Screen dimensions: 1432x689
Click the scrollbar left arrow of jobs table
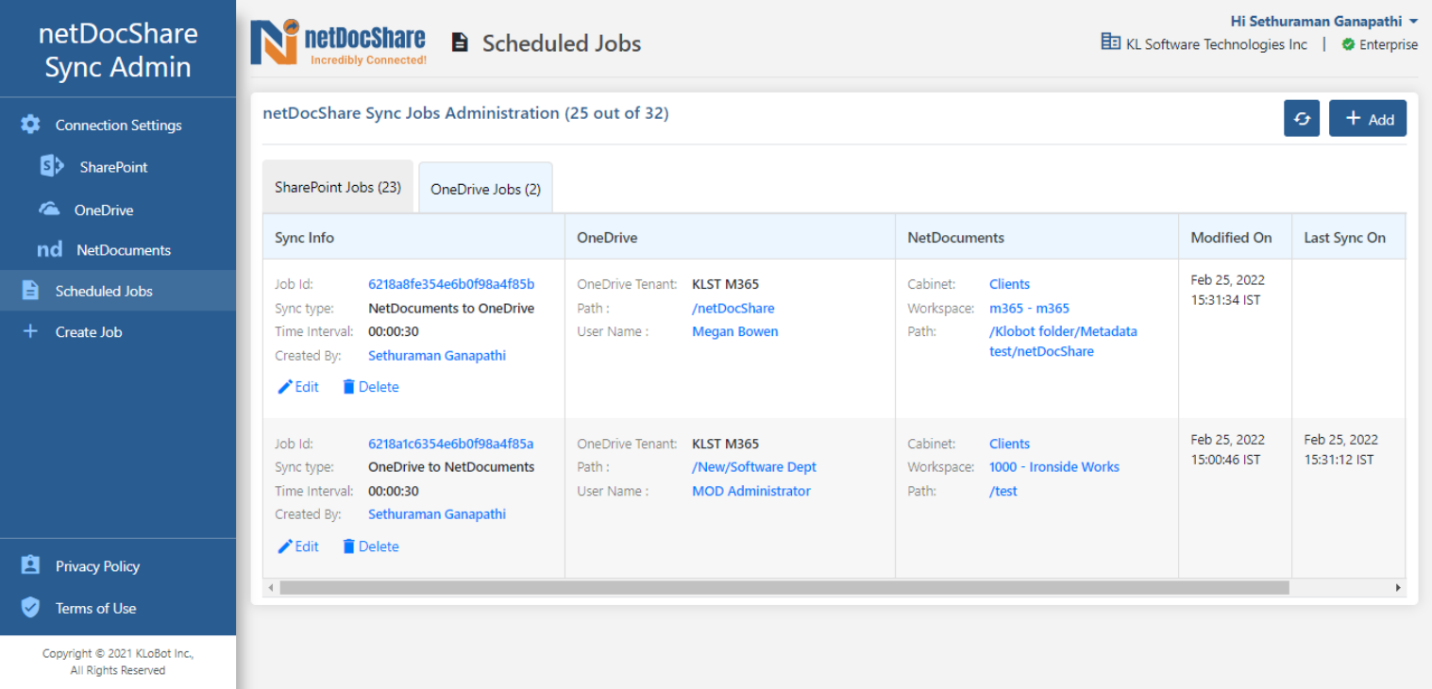pos(270,587)
